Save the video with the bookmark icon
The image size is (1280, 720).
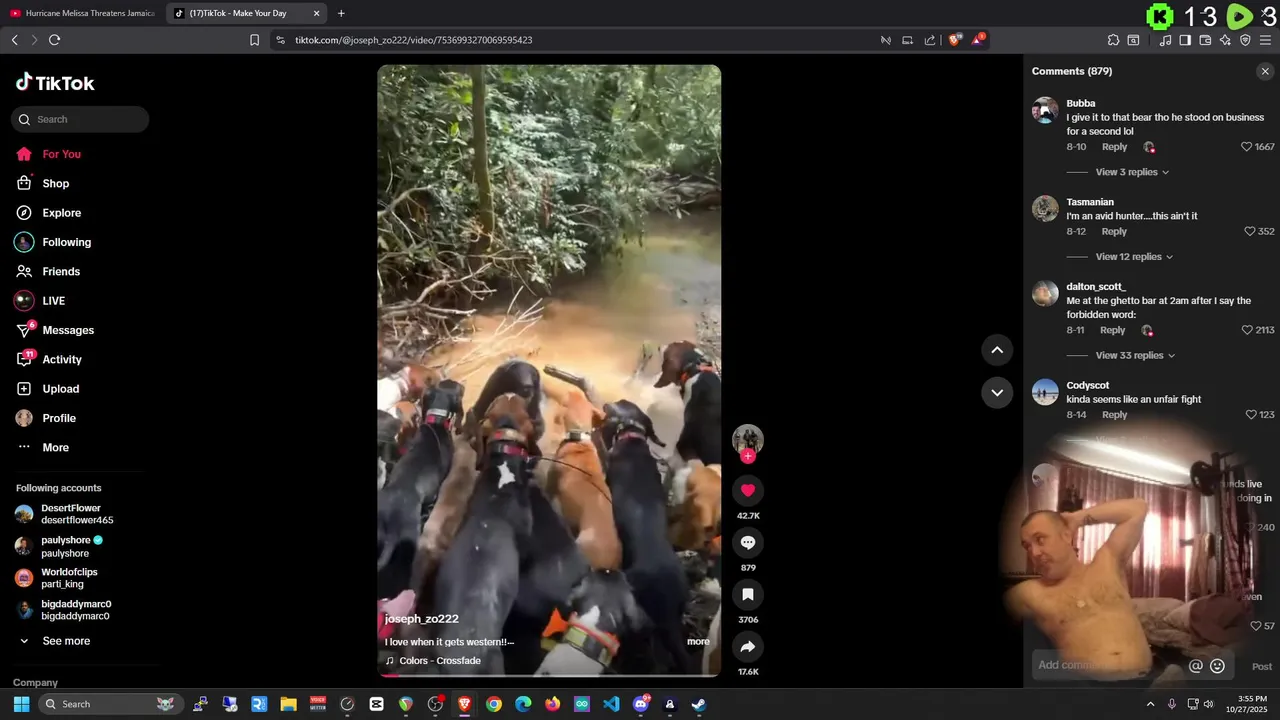click(747, 594)
